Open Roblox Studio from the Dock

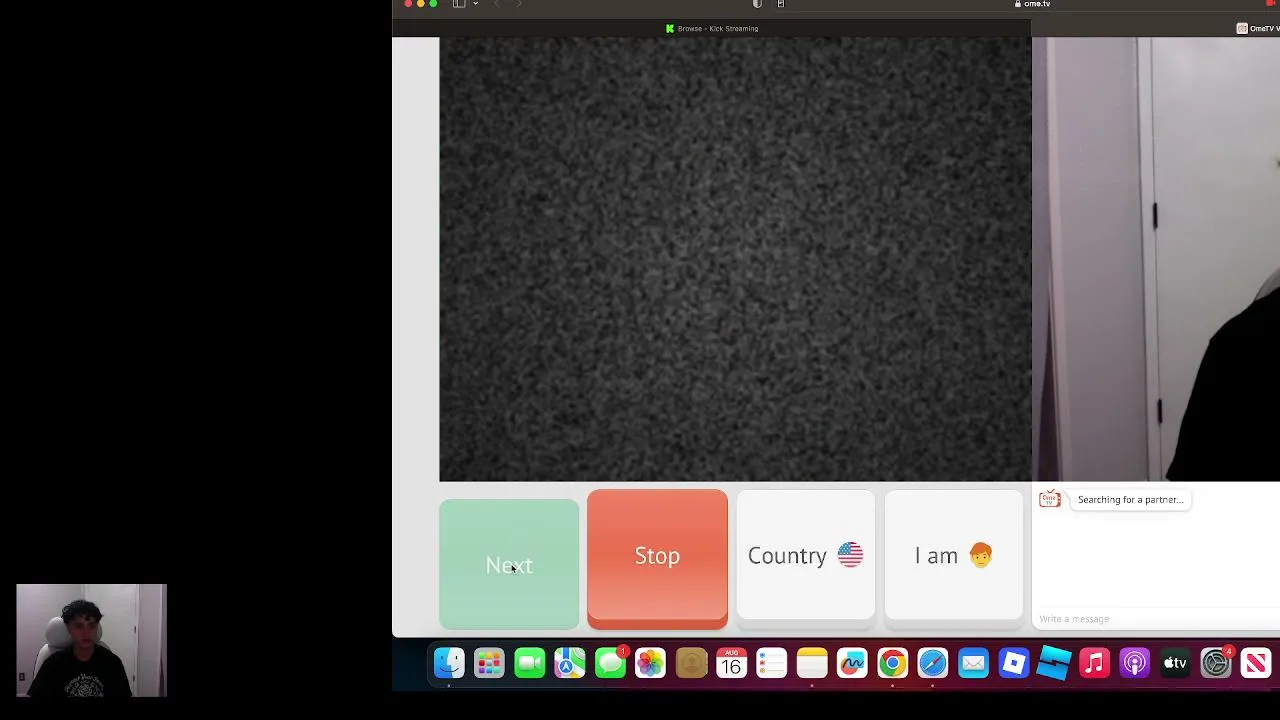click(x=1054, y=663)
